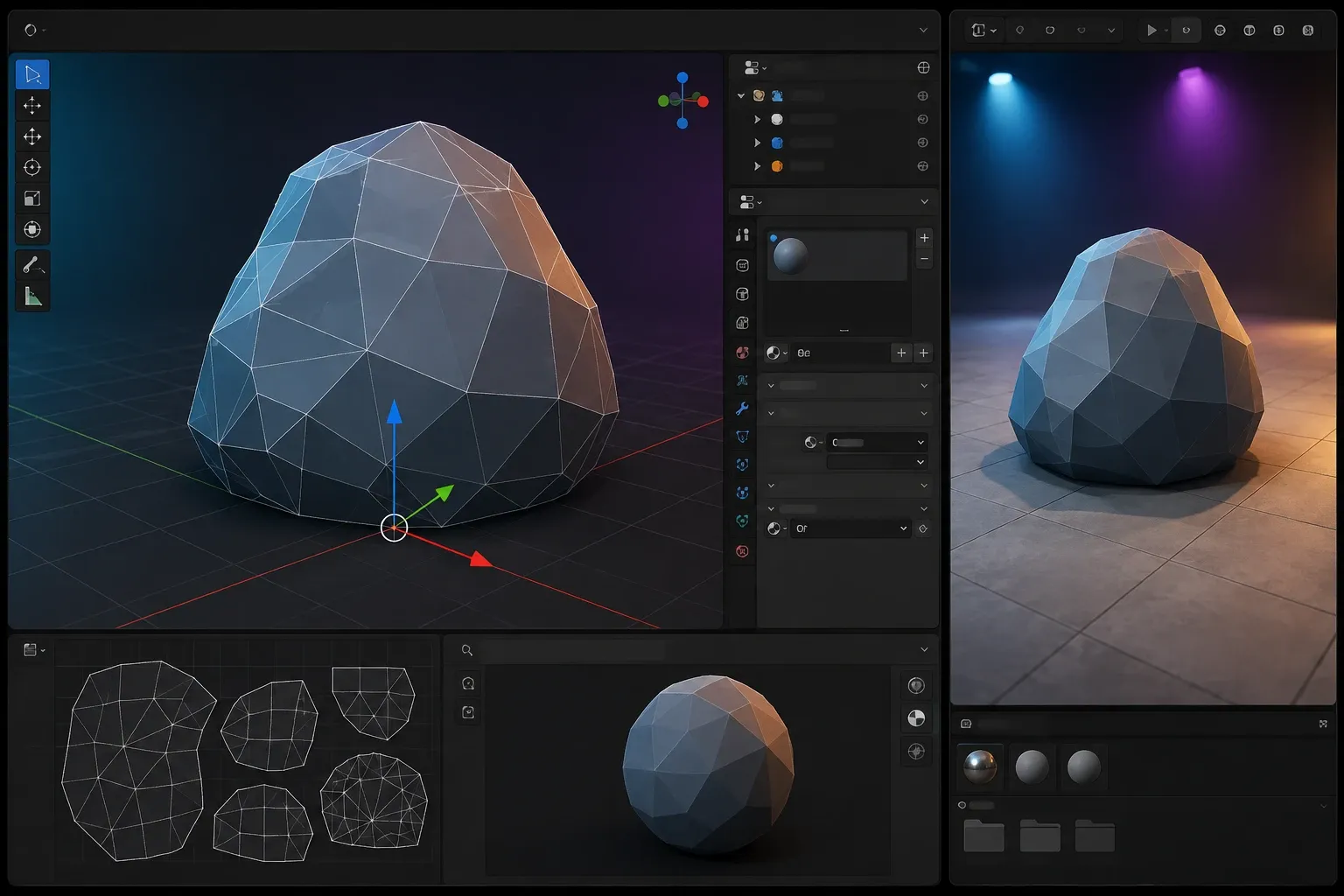The image size is (1344, 896).
Task: Click the keyframe icon right of Or dropdown
Action: [922, 528]
